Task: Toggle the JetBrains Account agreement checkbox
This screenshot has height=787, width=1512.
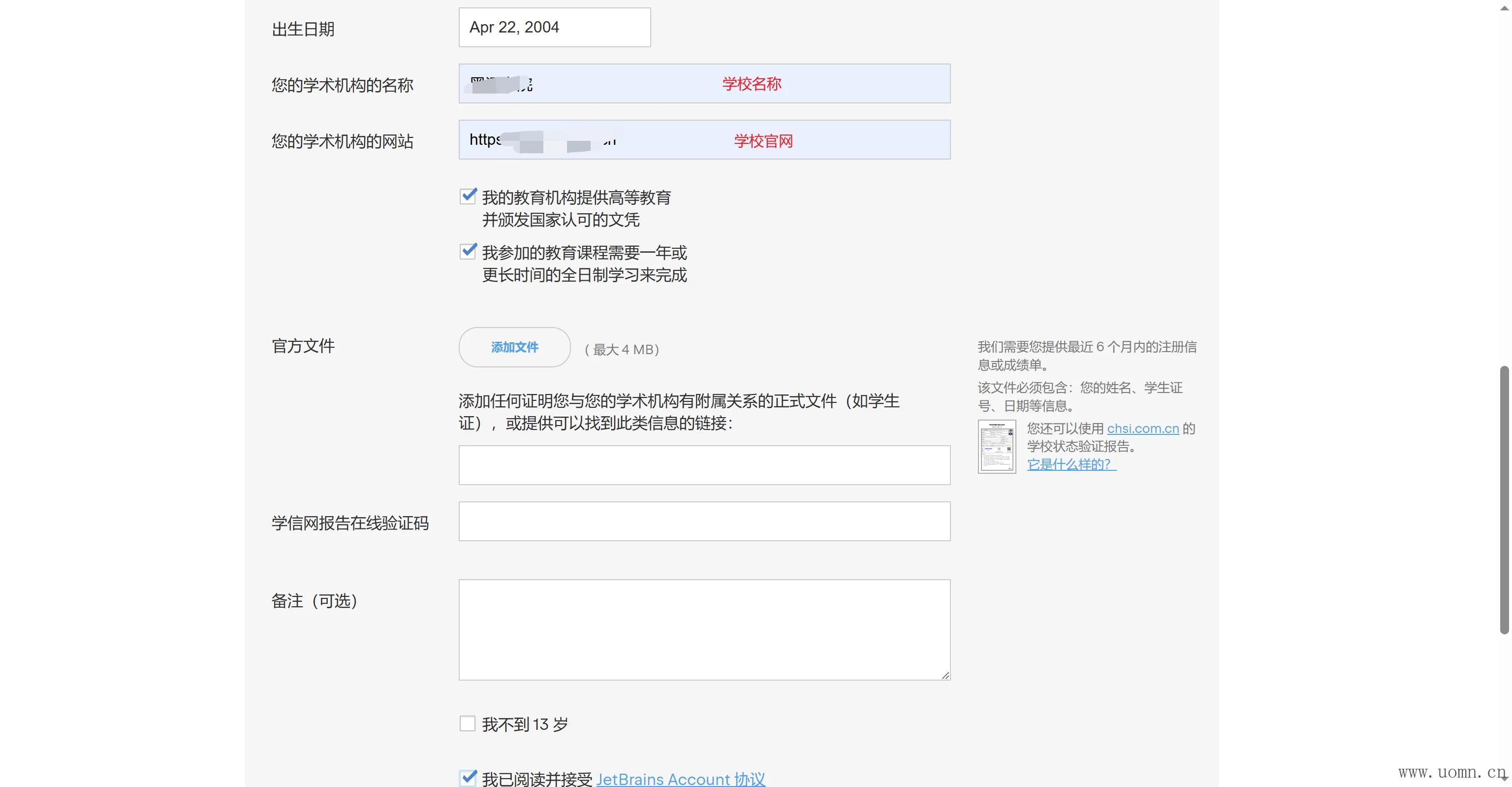Action: (x=468, y=778)
